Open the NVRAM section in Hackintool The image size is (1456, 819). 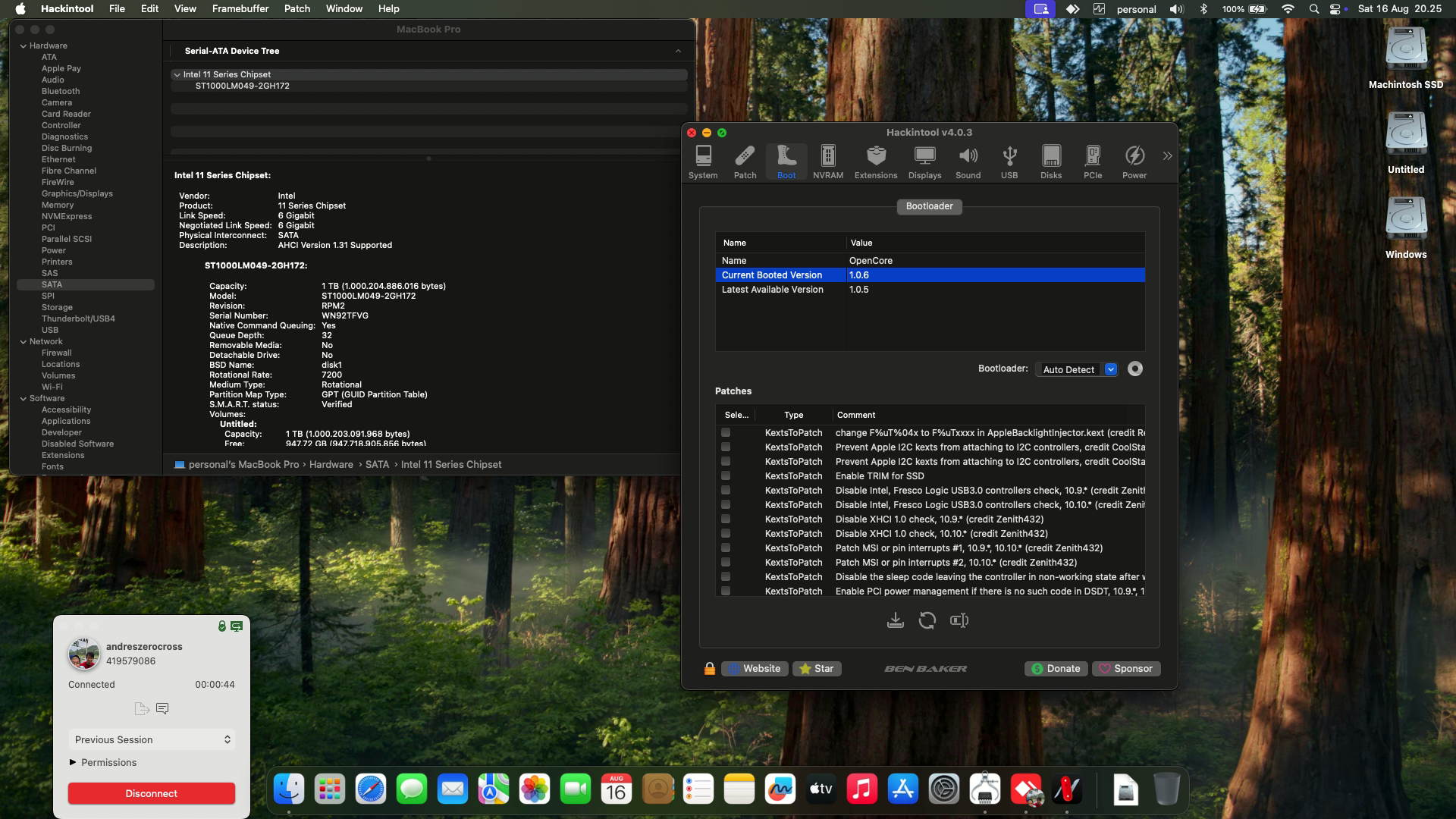point(828,162)
